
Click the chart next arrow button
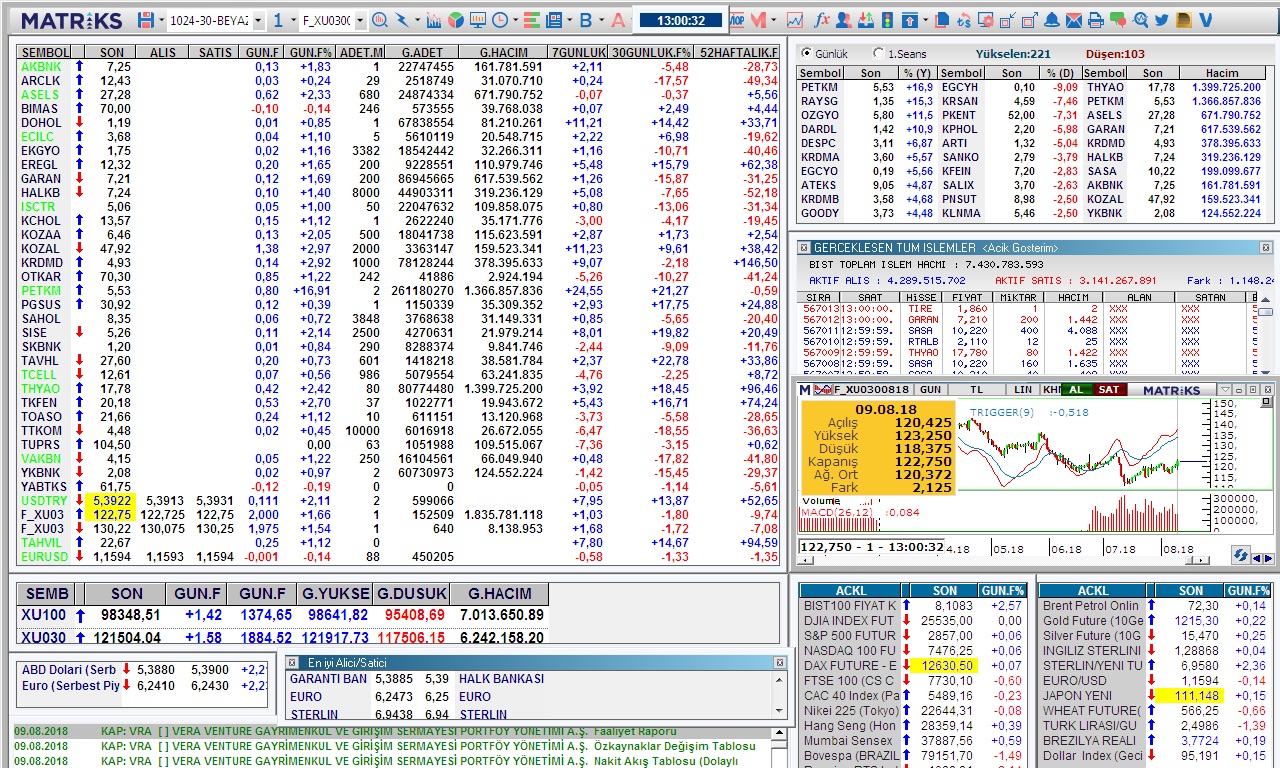(1269, 558)
